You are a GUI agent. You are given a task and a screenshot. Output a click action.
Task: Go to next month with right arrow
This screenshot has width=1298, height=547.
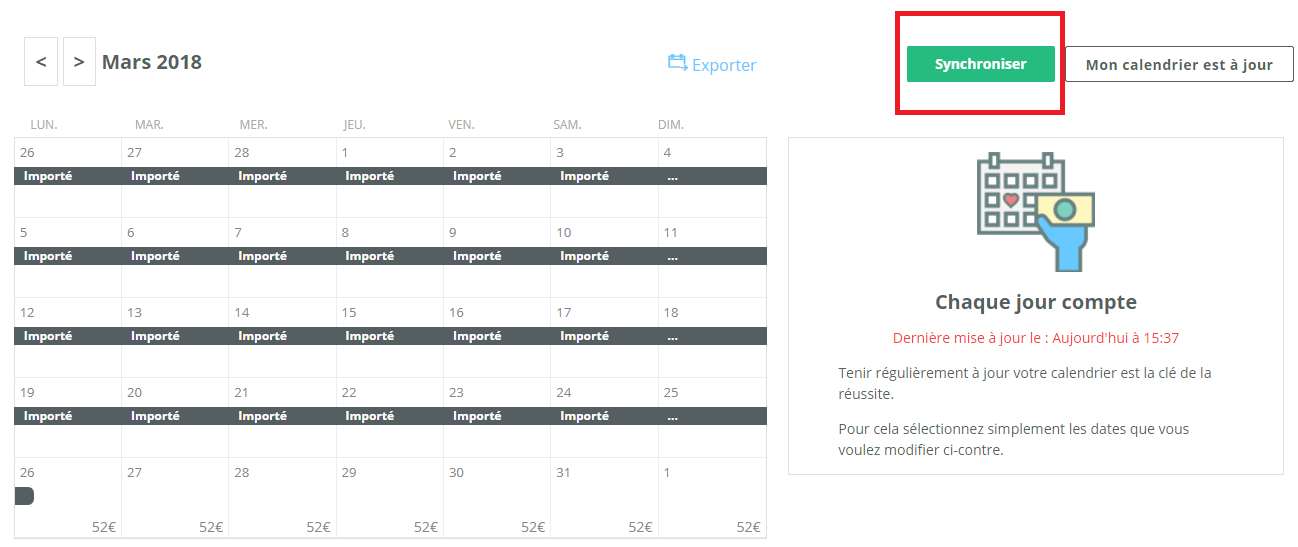tap(79, 62)
